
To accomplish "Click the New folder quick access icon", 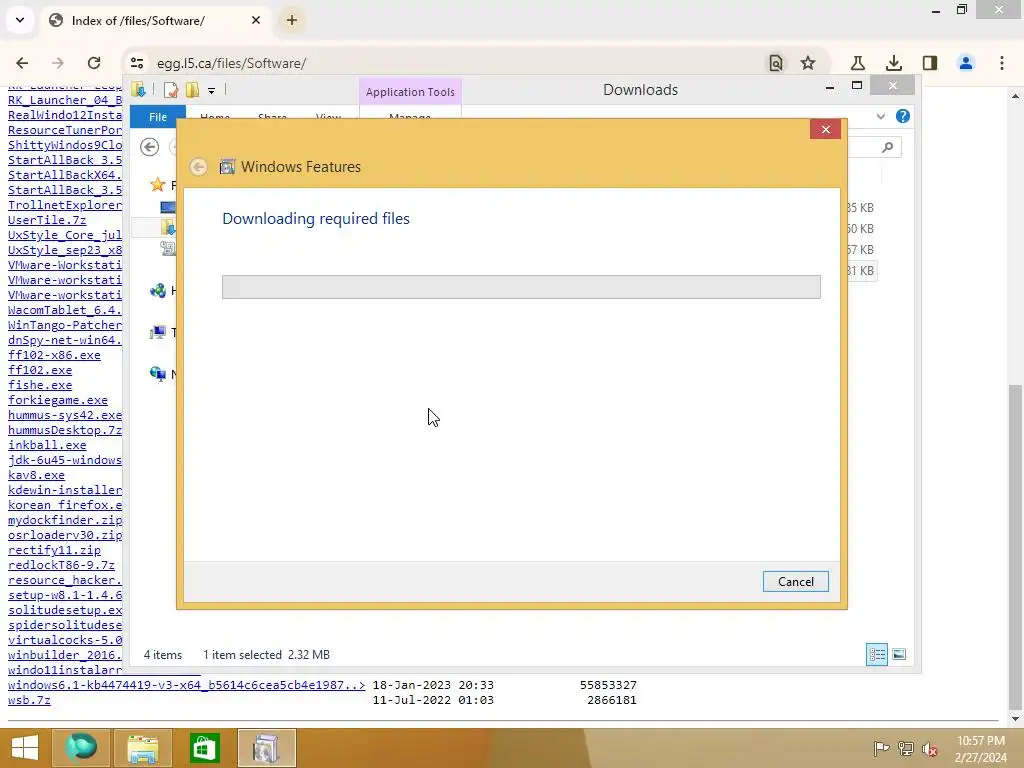I will point(193,89).
